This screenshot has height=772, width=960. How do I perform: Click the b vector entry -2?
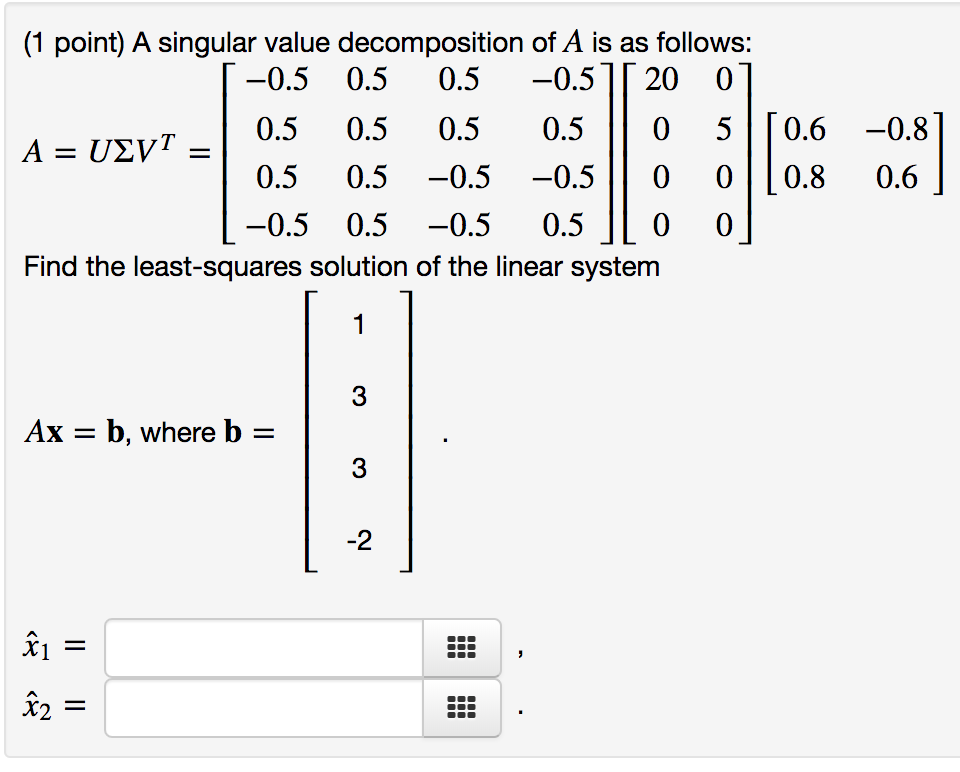click(357, 540)
